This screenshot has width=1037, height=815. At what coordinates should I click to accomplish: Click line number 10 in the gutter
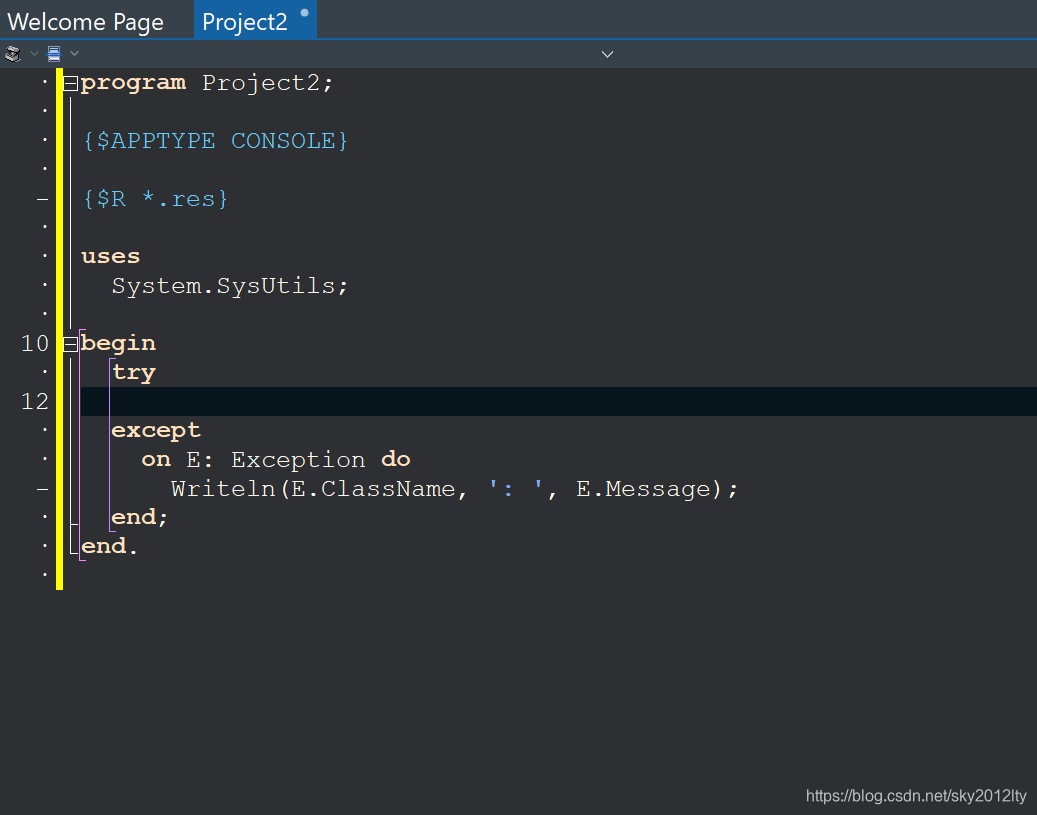point(34,343)
